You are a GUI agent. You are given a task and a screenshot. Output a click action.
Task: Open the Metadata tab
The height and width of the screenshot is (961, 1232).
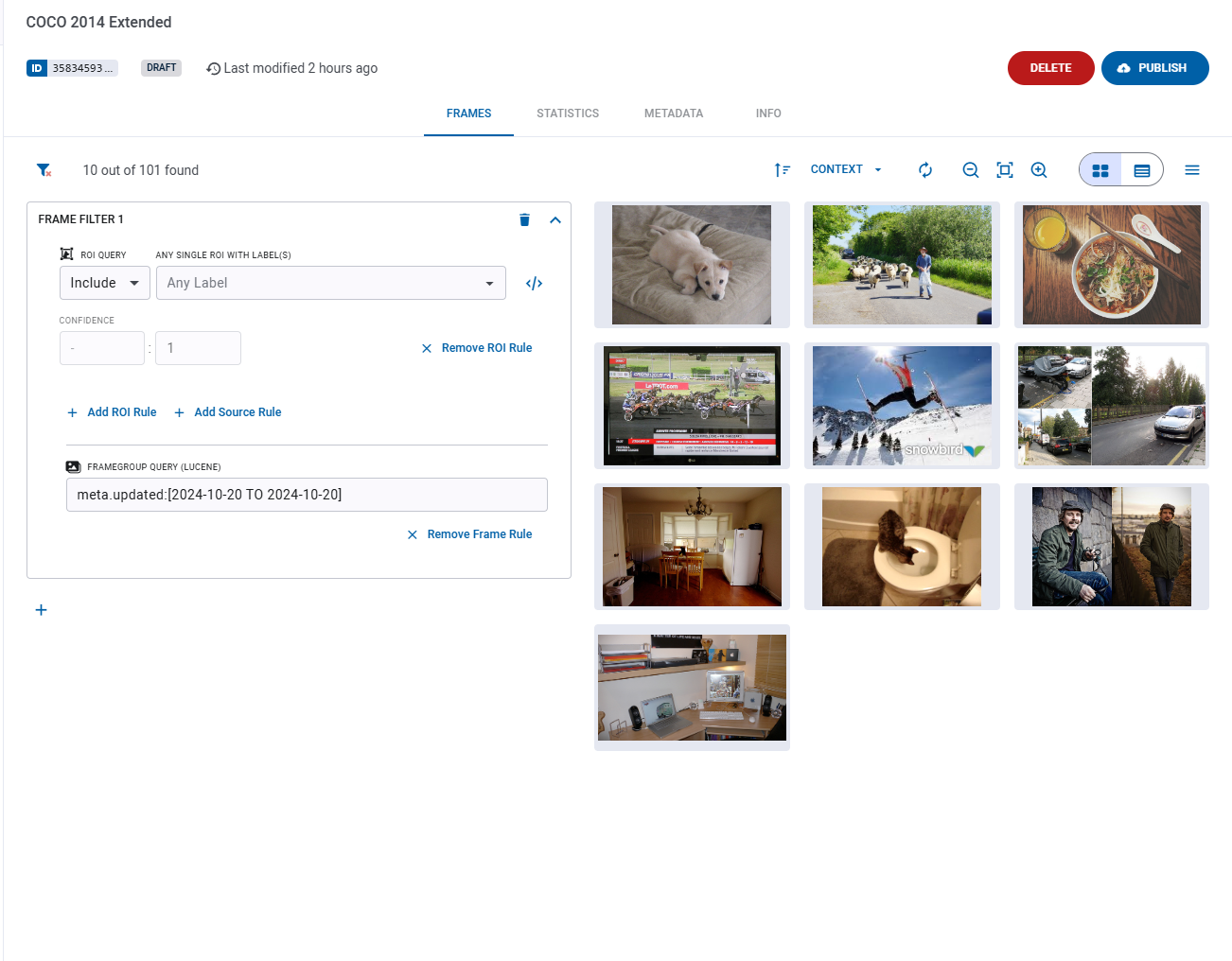[674, 114]
